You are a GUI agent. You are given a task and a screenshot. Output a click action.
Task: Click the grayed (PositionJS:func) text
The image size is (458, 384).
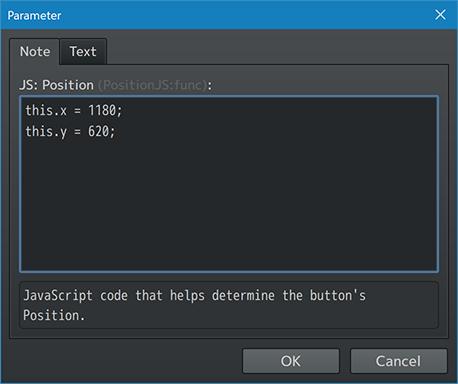click(152, 85)
